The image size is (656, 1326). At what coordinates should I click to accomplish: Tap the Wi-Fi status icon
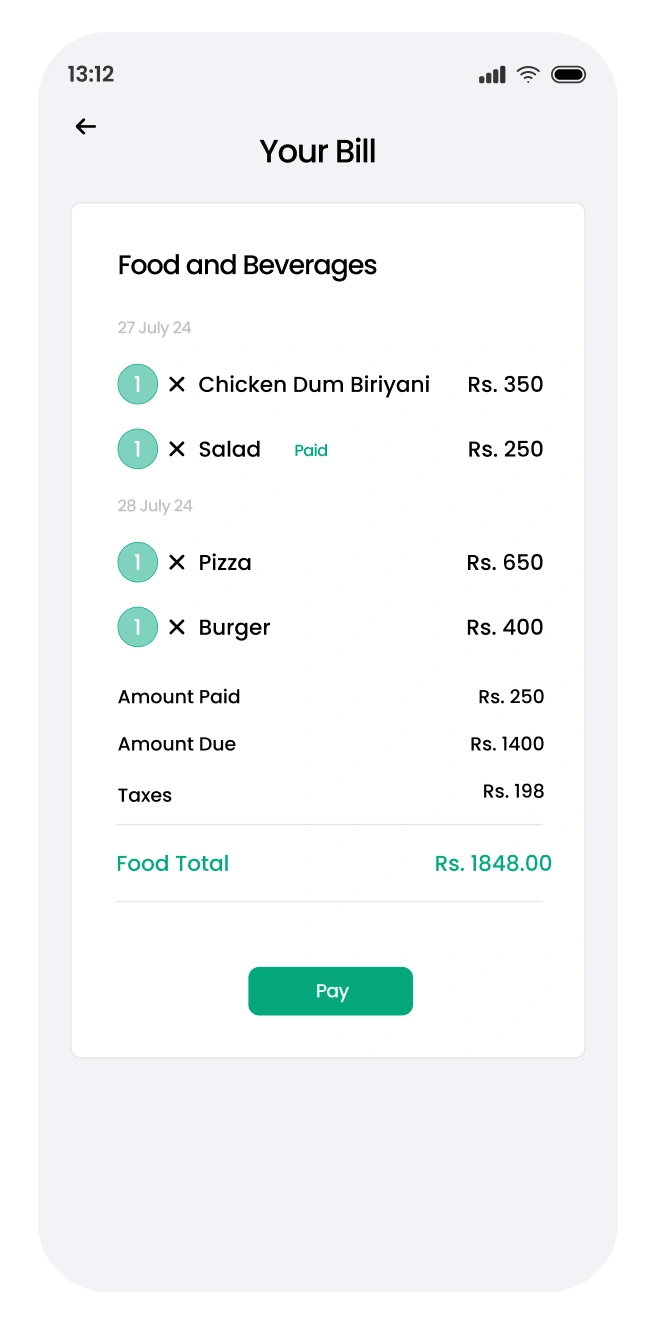tap(528, 74)
